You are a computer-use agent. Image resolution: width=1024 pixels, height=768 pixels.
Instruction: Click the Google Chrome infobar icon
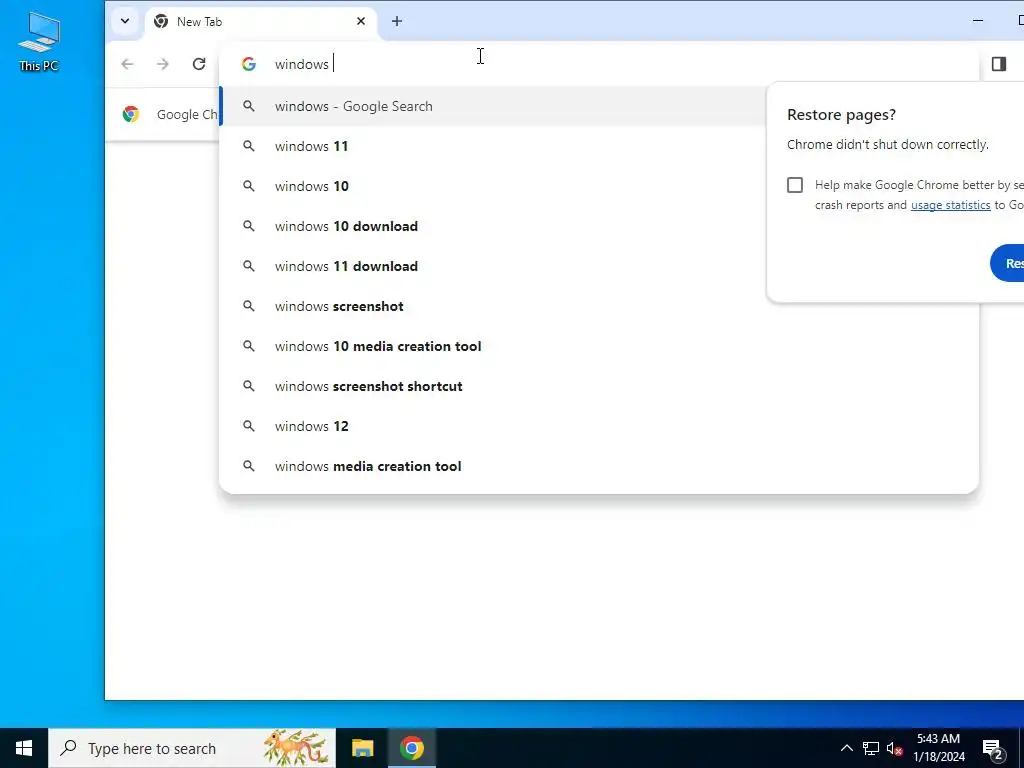[131, 114]
